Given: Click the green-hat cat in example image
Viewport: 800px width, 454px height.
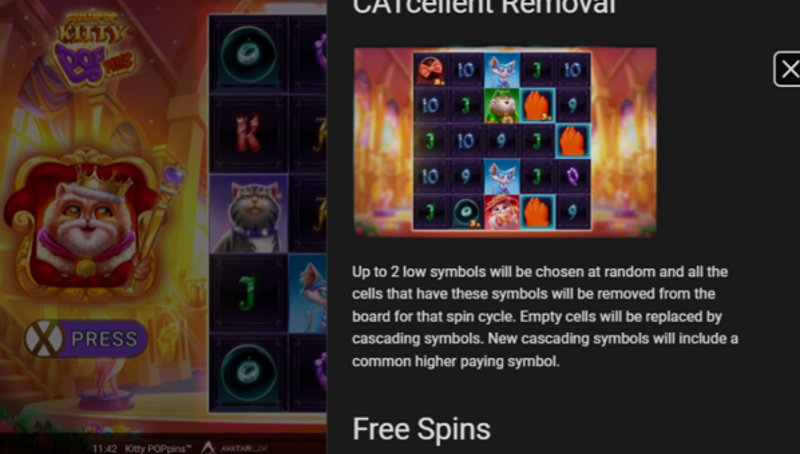Looking at the screenshot, I should click(502, 106).
